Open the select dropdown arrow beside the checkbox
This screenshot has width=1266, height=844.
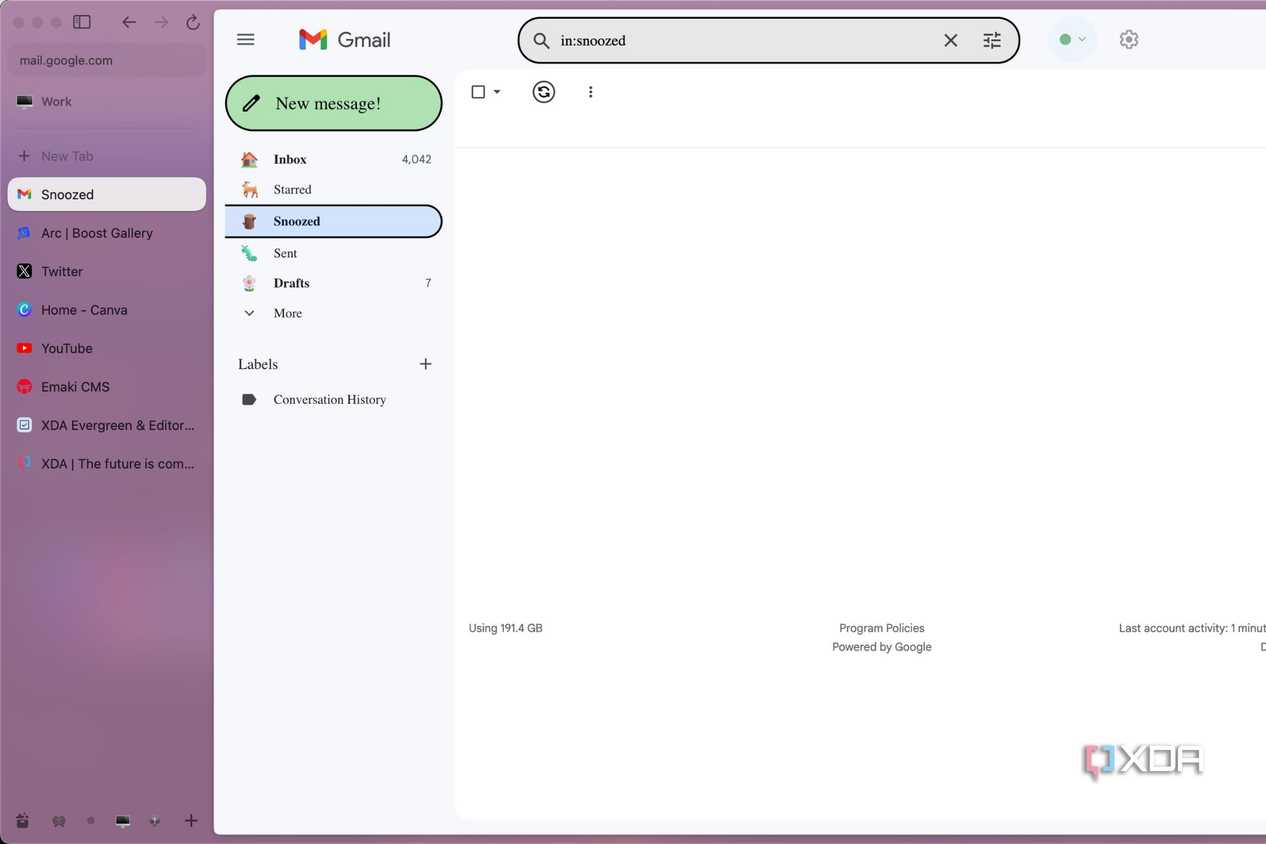(x=497, y=92)
